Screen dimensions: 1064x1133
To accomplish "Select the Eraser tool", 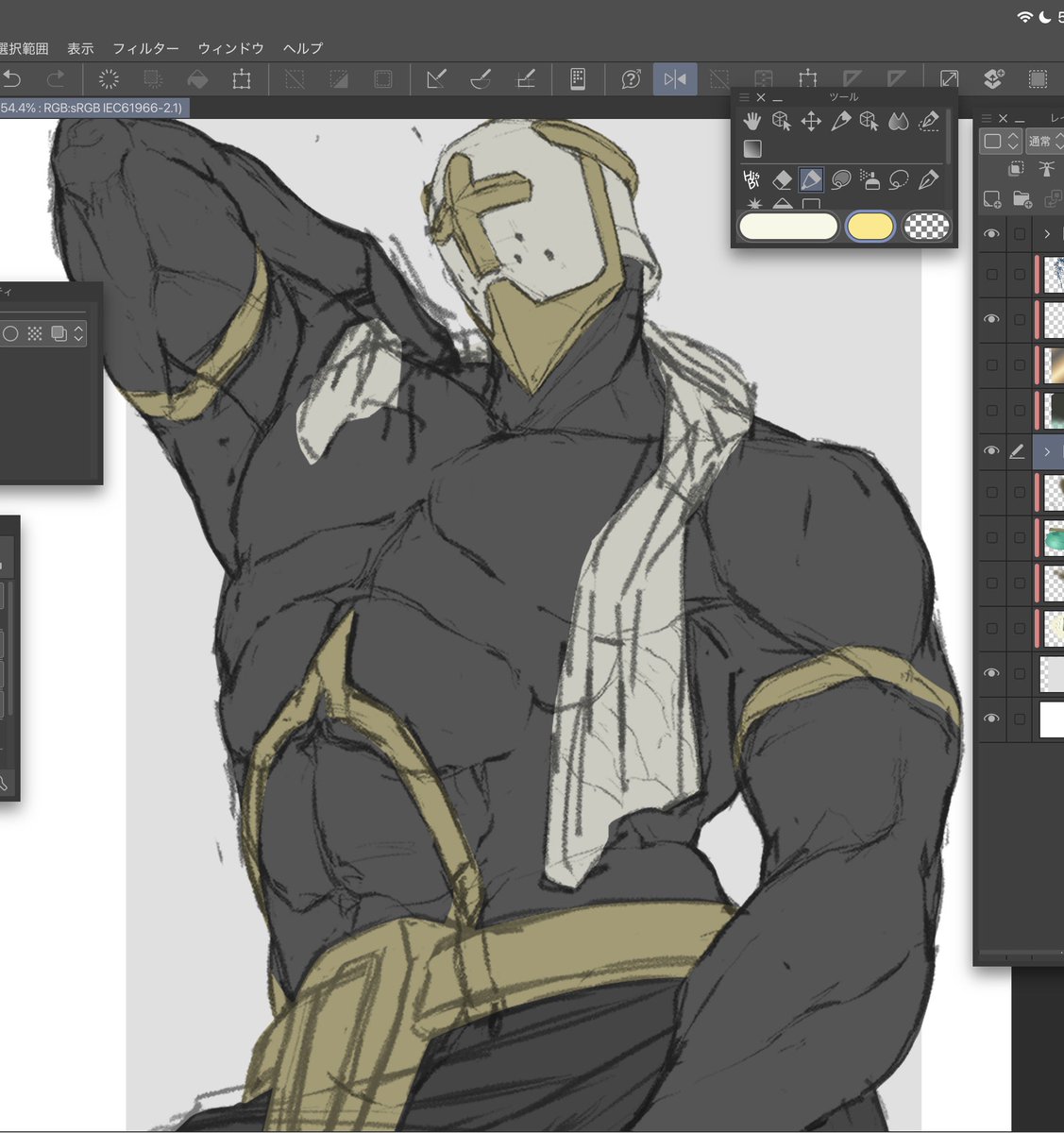I will click(782, 179).
